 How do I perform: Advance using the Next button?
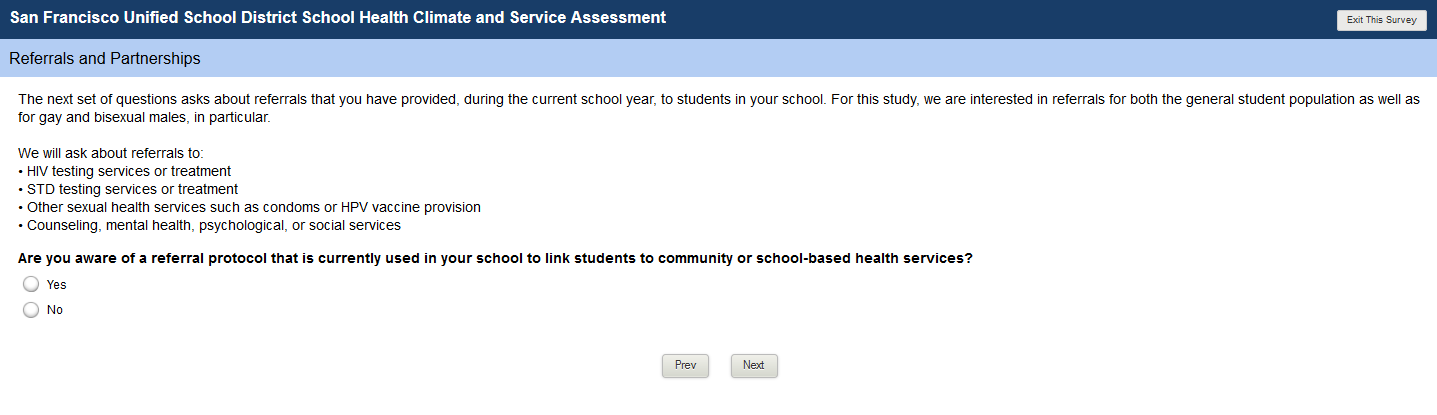click(x=754, y=366)
